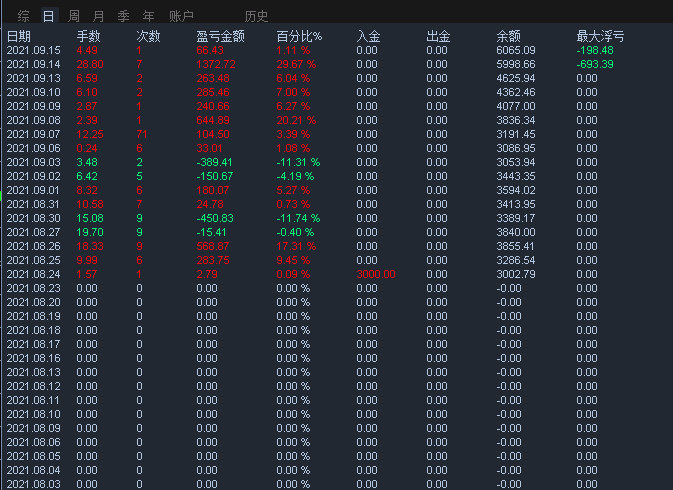Click profit amount 180.07
Screen dimensions: 673x490
pos(213,190)
